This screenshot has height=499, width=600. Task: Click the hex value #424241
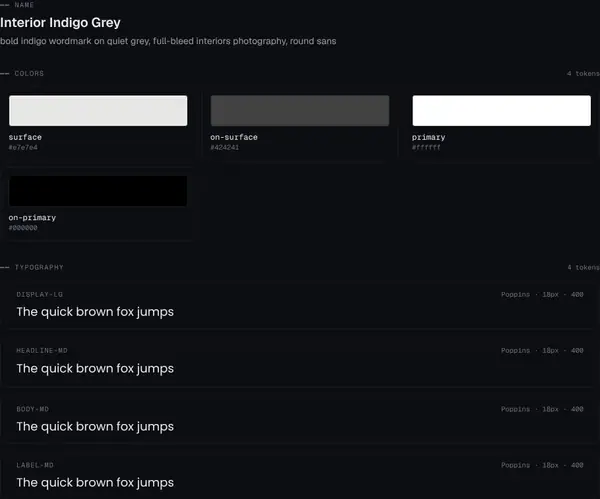click(225, 147)
